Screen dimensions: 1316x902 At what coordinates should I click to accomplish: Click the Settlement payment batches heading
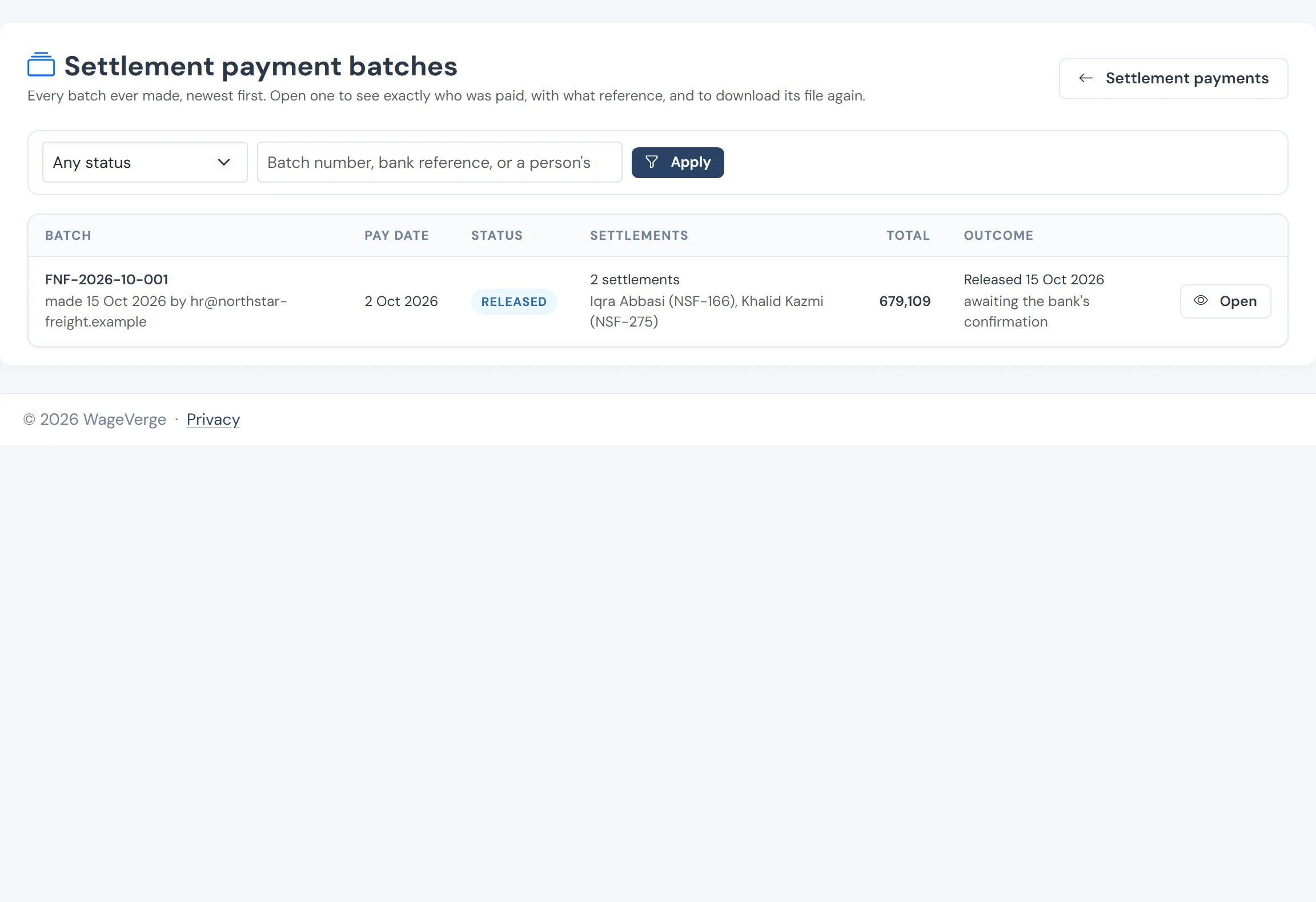coord(260,66)
